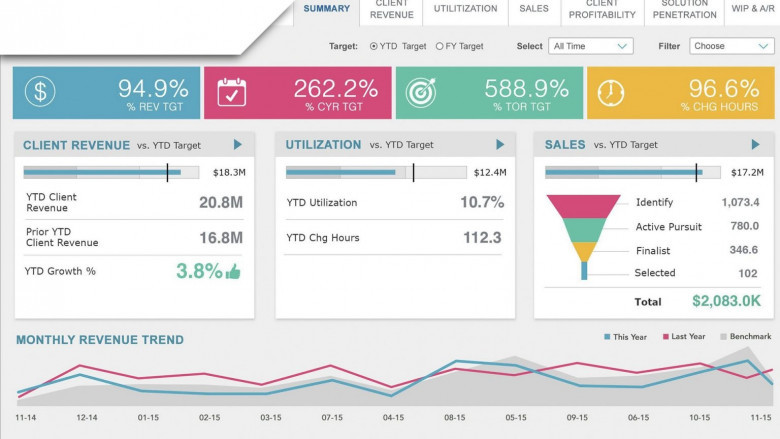The height and width of the screenshot is (439, 780).
Task: Select the YTD Target radio button
Action: (374, 46)
